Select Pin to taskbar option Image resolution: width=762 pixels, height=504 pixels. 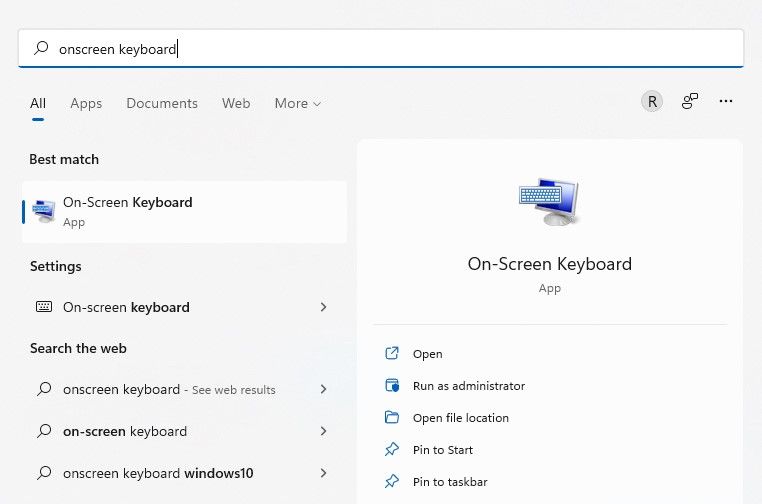450,482
